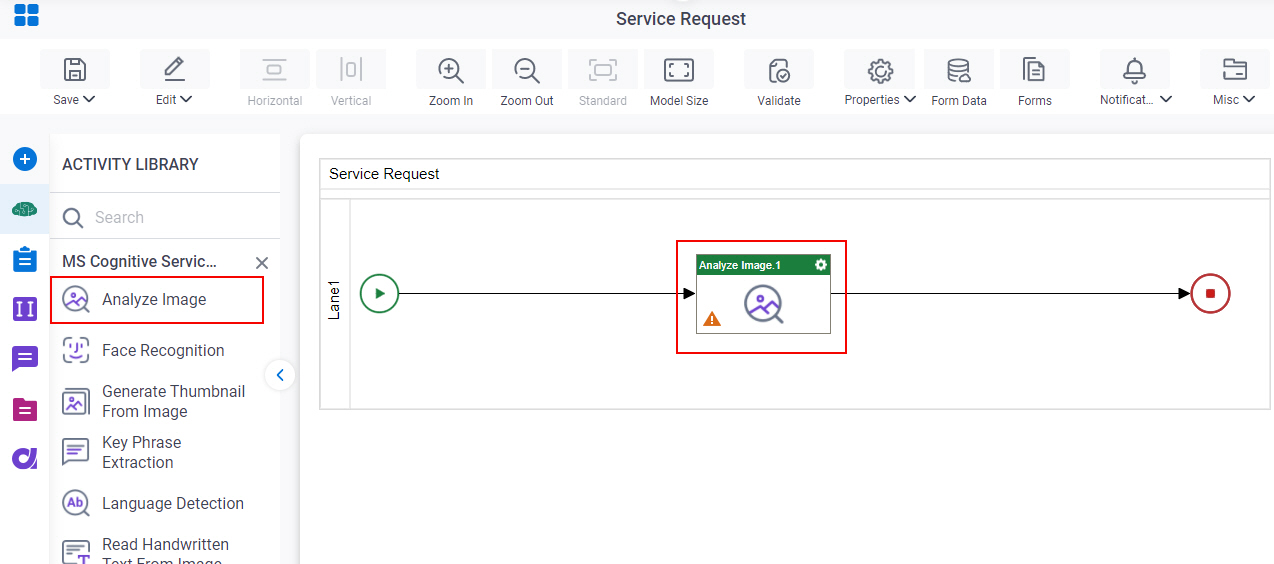Expand the Notifications dropdown arrow
The image size is (1274, 564).
tap(1166, 99)
